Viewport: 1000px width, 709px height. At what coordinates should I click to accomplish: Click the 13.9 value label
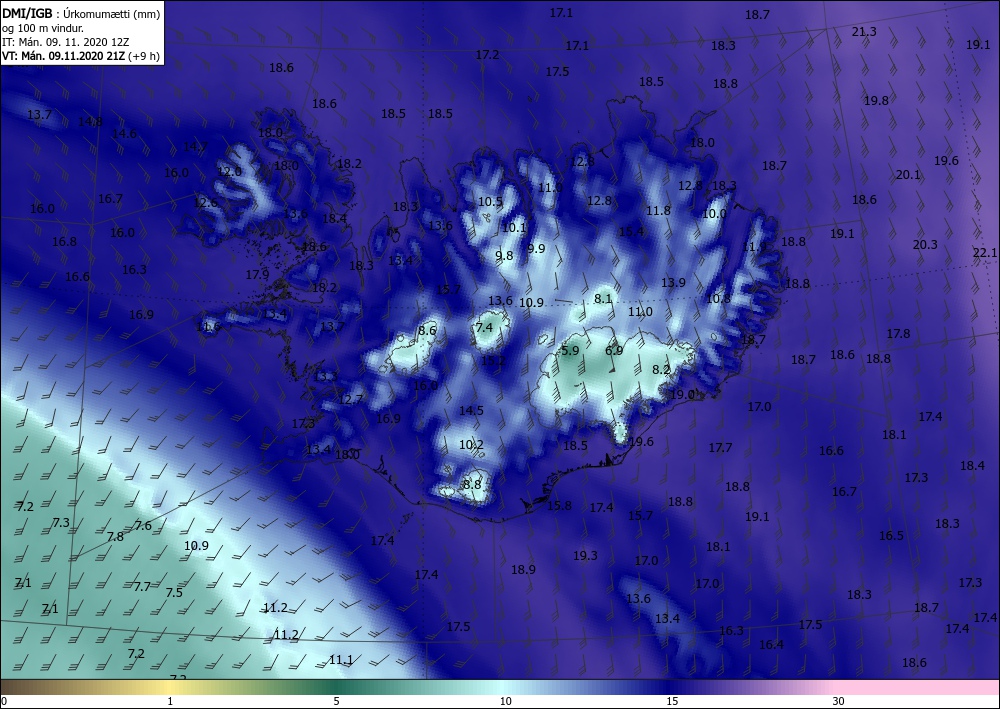673,283
